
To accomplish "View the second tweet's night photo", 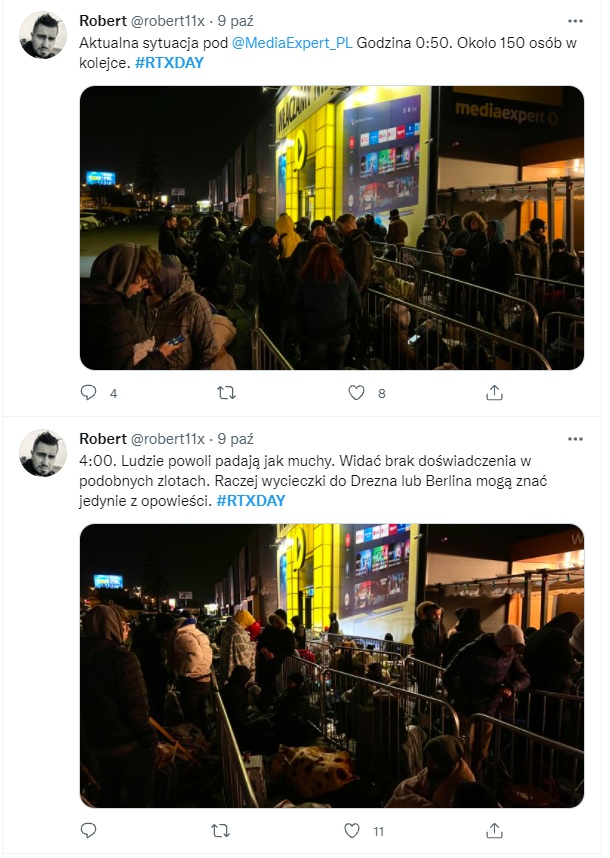I will (332, 666).
